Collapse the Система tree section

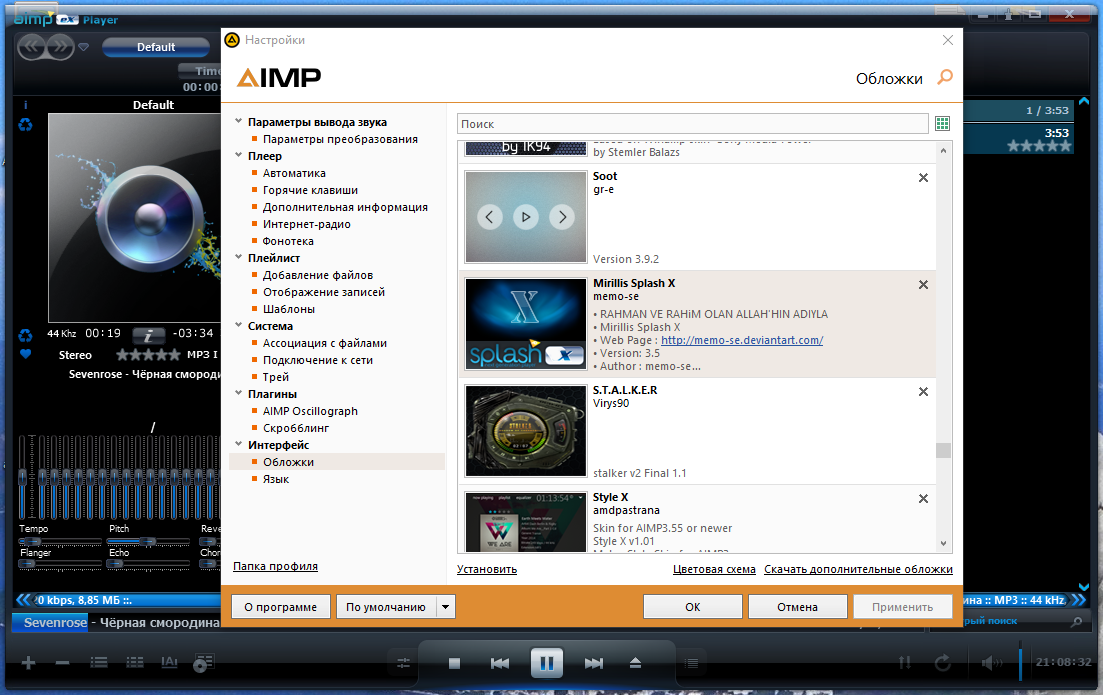point(238,325)
